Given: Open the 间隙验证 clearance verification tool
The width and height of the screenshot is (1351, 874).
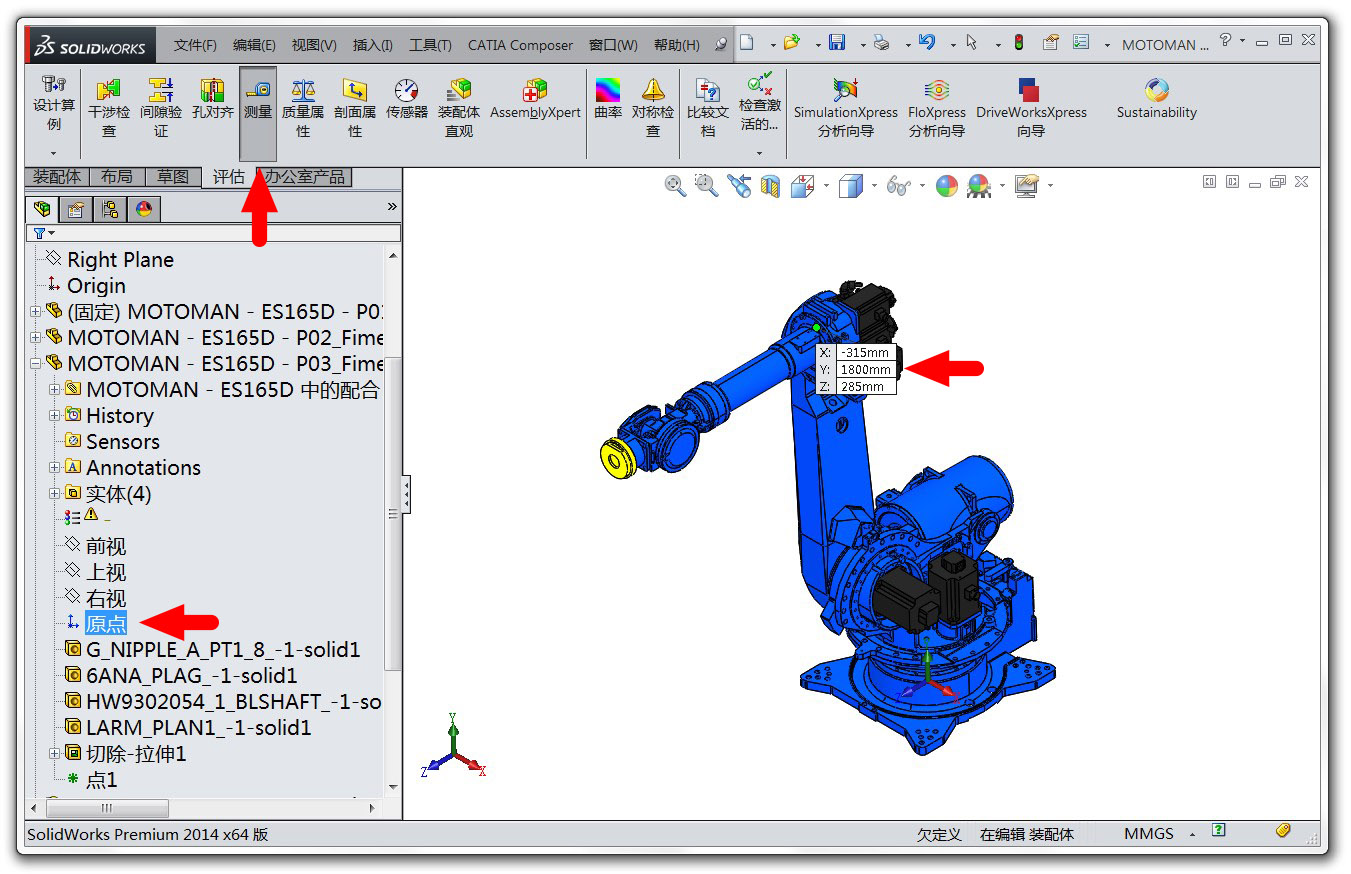Looking at the screenshot, I should 160,108.
